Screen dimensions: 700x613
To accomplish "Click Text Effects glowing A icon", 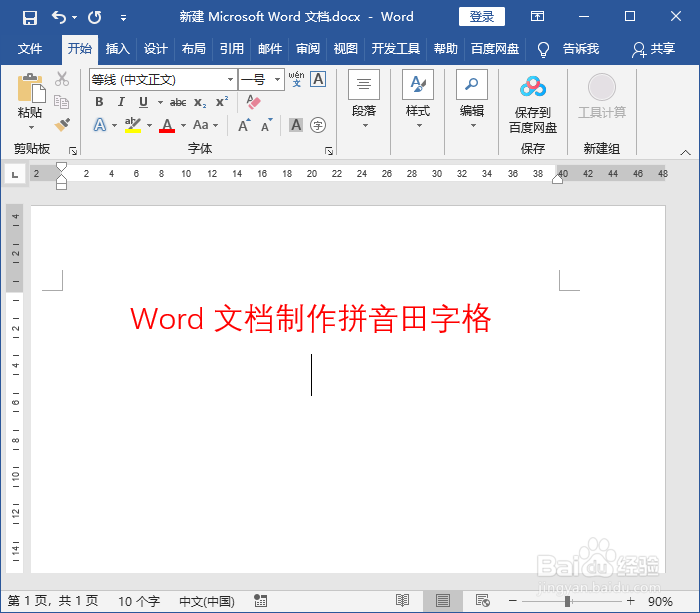I will coord(100,125).
